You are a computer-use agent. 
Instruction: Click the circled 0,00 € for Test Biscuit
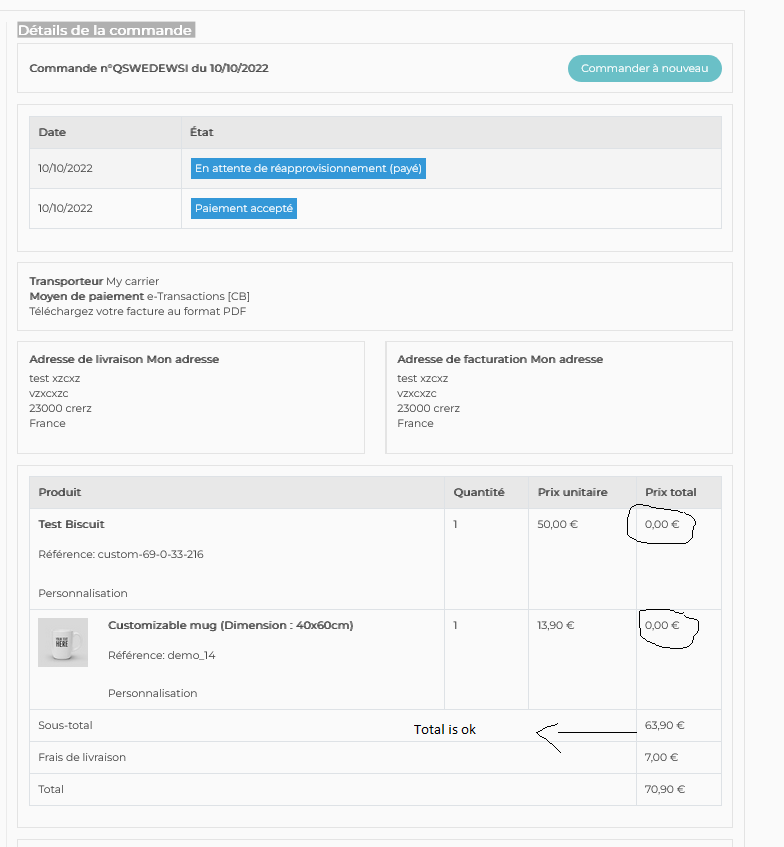pos(662,524)
